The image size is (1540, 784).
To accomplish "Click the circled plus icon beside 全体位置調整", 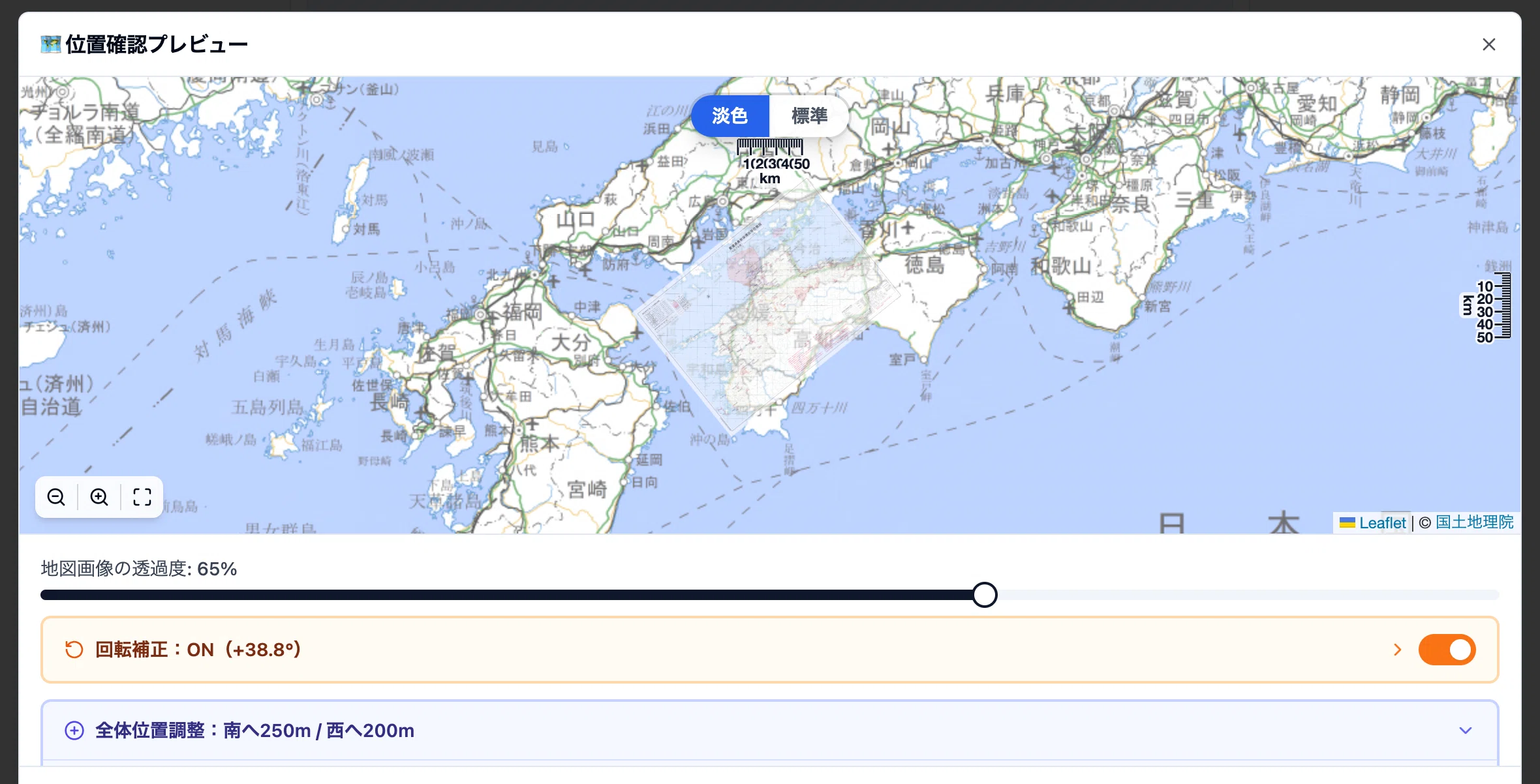I will pos(74,731).
